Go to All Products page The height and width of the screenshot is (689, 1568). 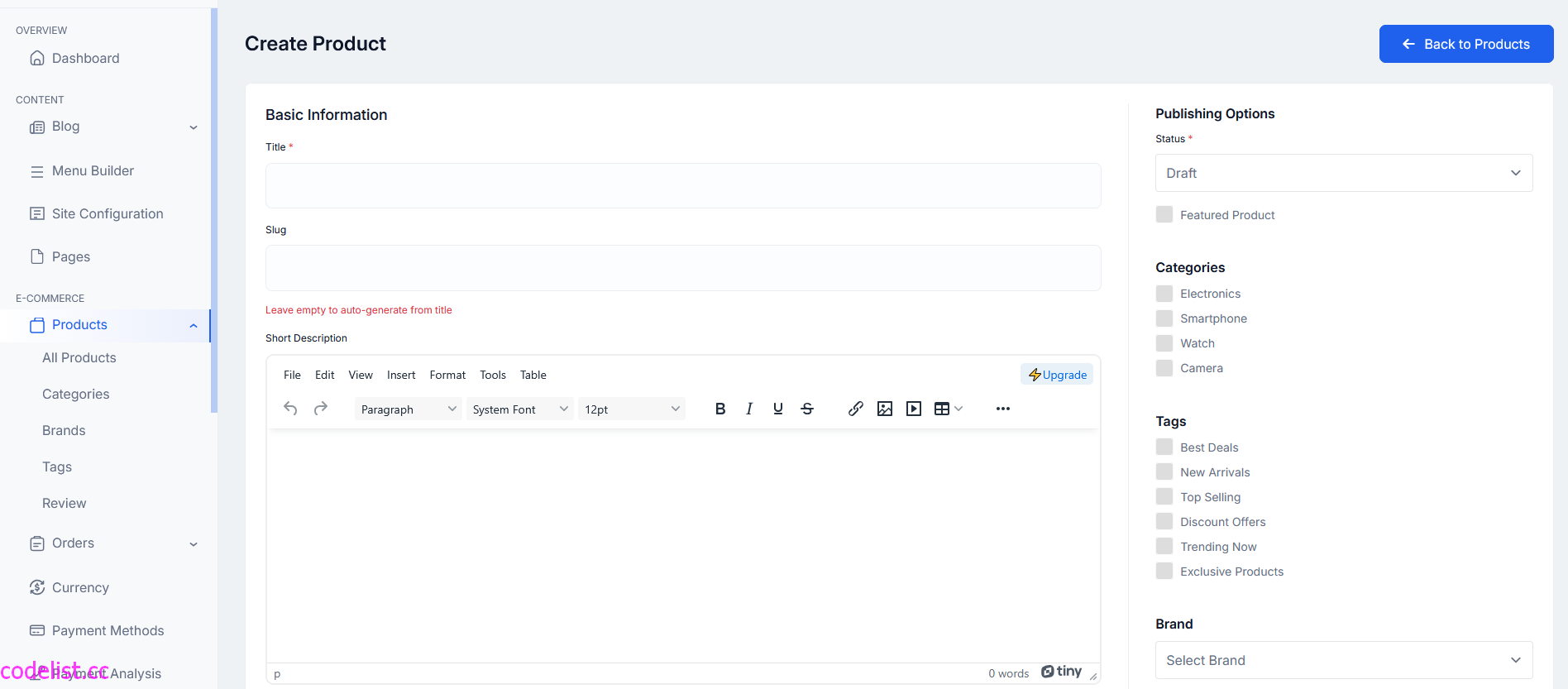point(79,357)
